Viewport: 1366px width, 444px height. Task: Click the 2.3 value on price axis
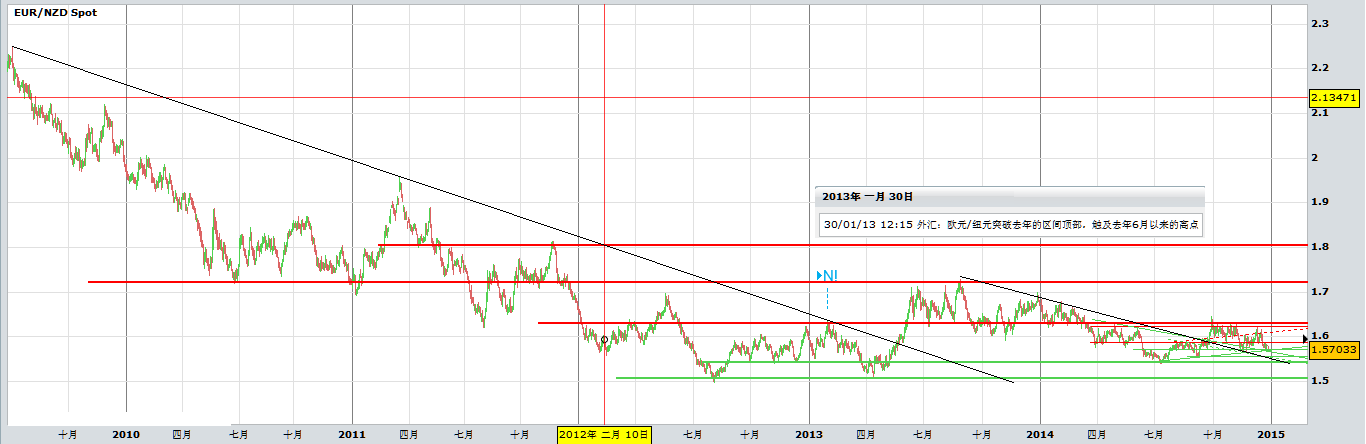click(x=1319, y=23)
